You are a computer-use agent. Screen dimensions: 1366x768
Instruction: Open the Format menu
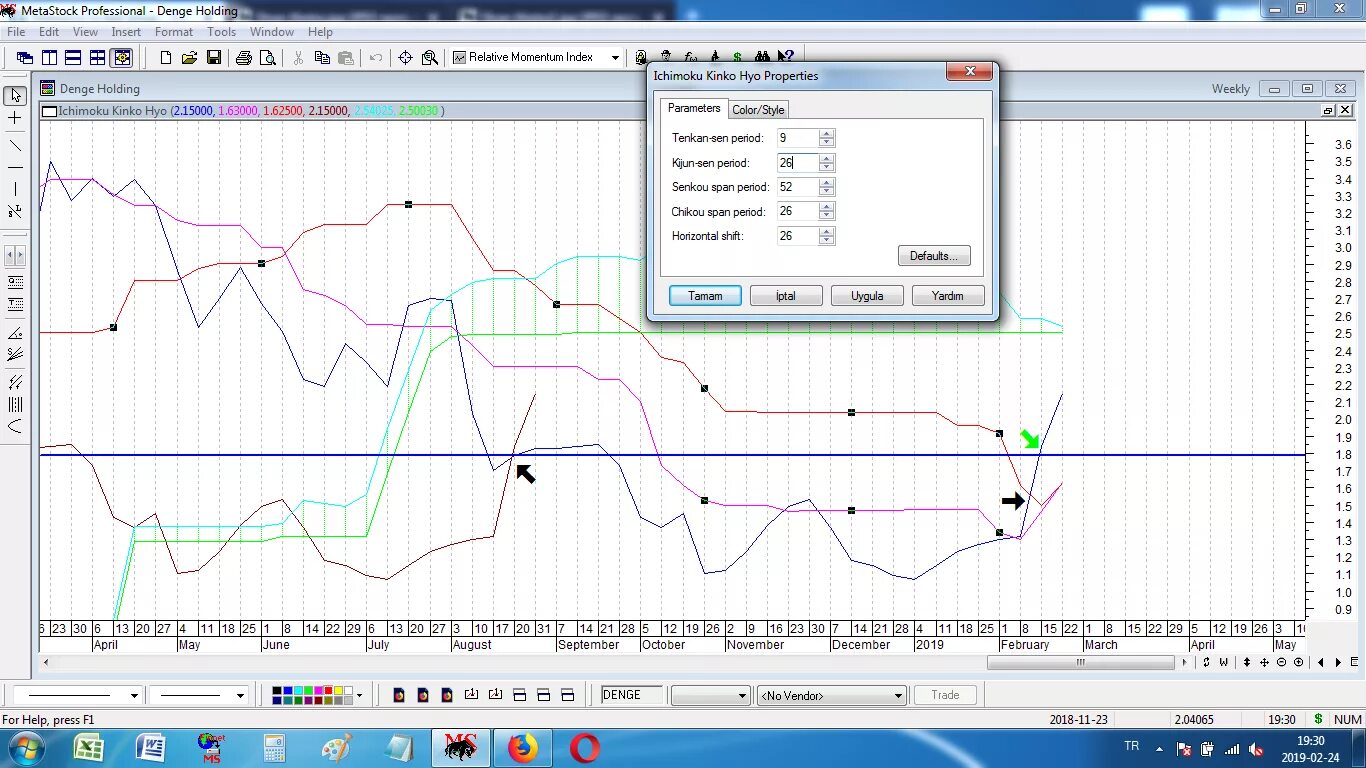pos(174,32)
